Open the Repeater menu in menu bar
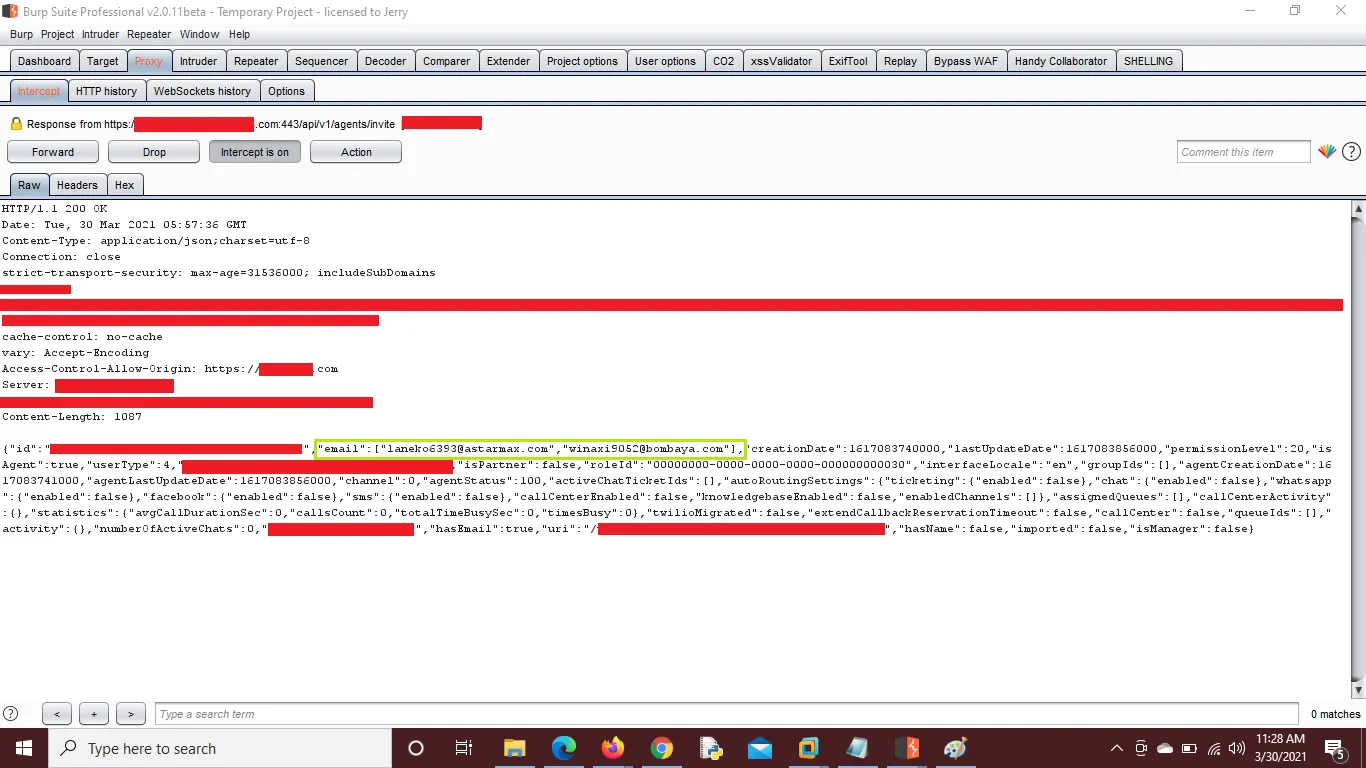 tap(149, 34)
